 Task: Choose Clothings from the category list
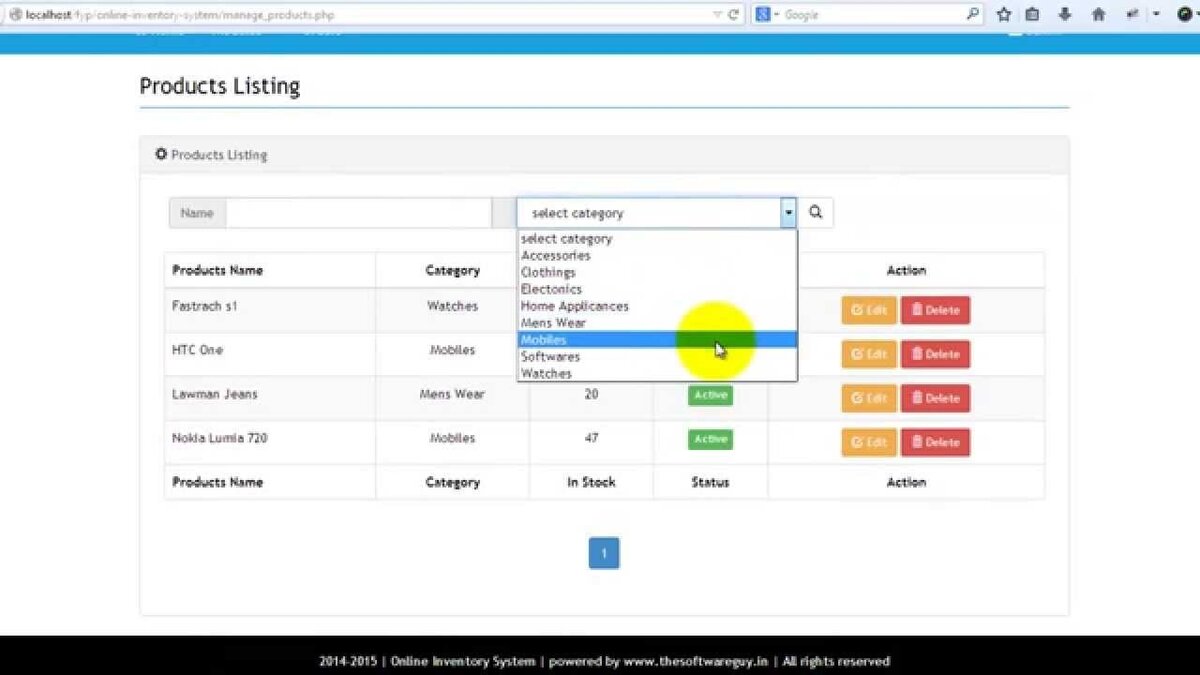click(x=657, y=272)
